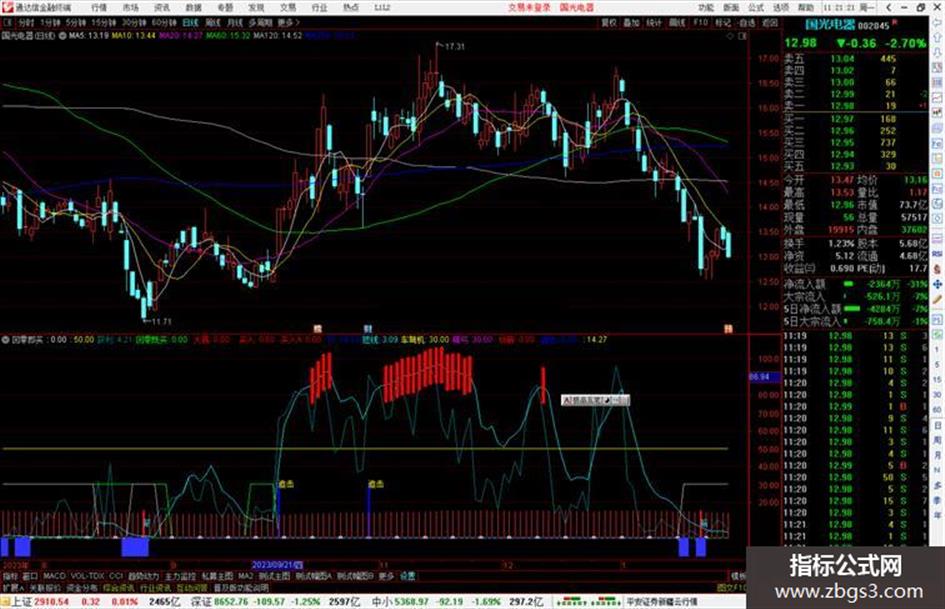945x609 pixels.
Task: Click the 国光电器 stock name header
Action: point(830,25)
